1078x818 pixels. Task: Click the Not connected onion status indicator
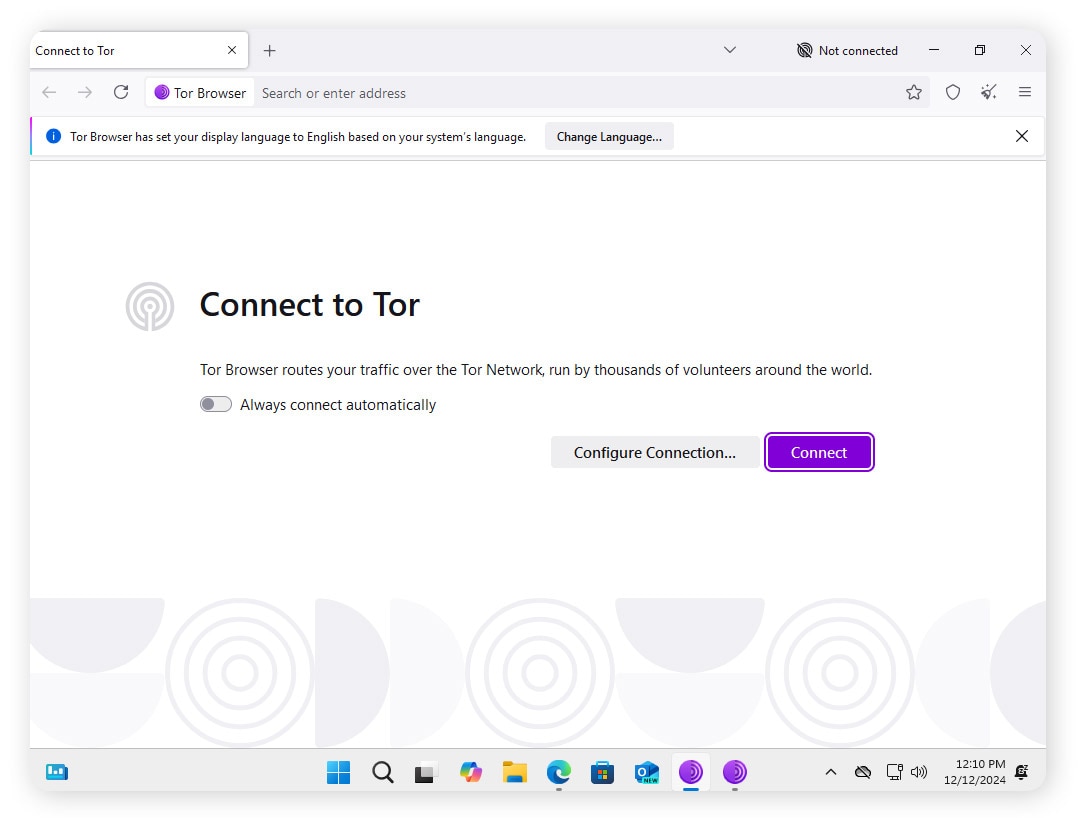pyautogui.click(x=847, y=50)
